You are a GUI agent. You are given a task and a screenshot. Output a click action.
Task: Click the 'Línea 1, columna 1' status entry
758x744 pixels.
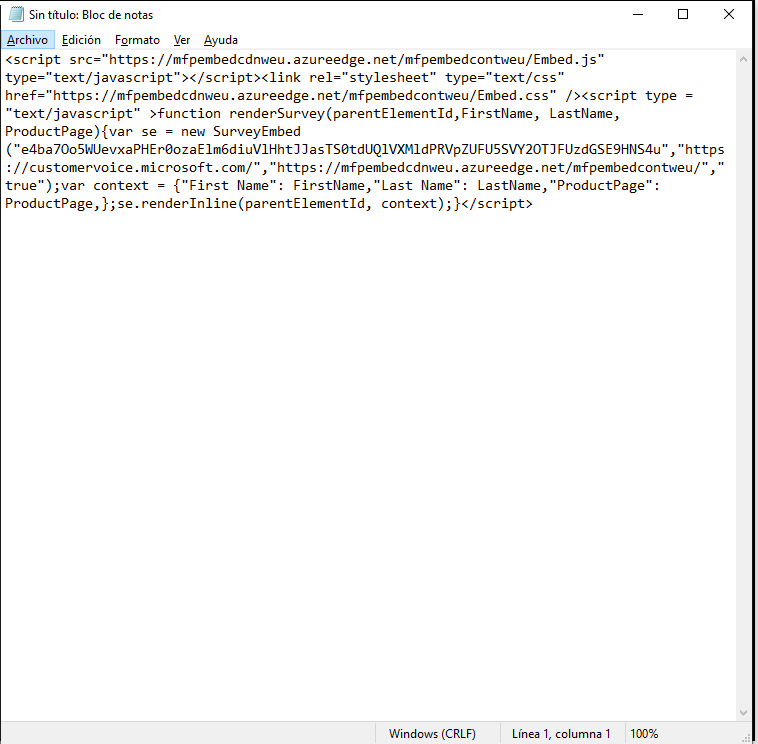tap(561, 734)
